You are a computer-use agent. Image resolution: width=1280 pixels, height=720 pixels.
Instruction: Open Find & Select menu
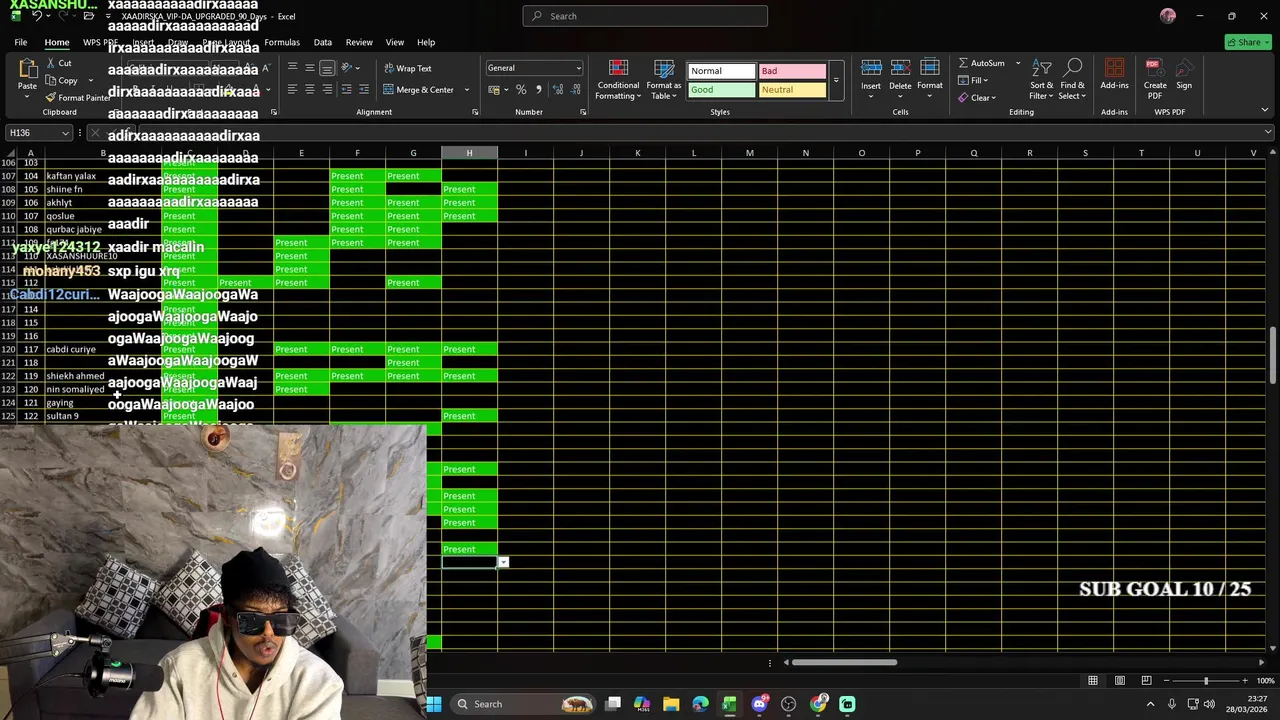[1072, 79]
